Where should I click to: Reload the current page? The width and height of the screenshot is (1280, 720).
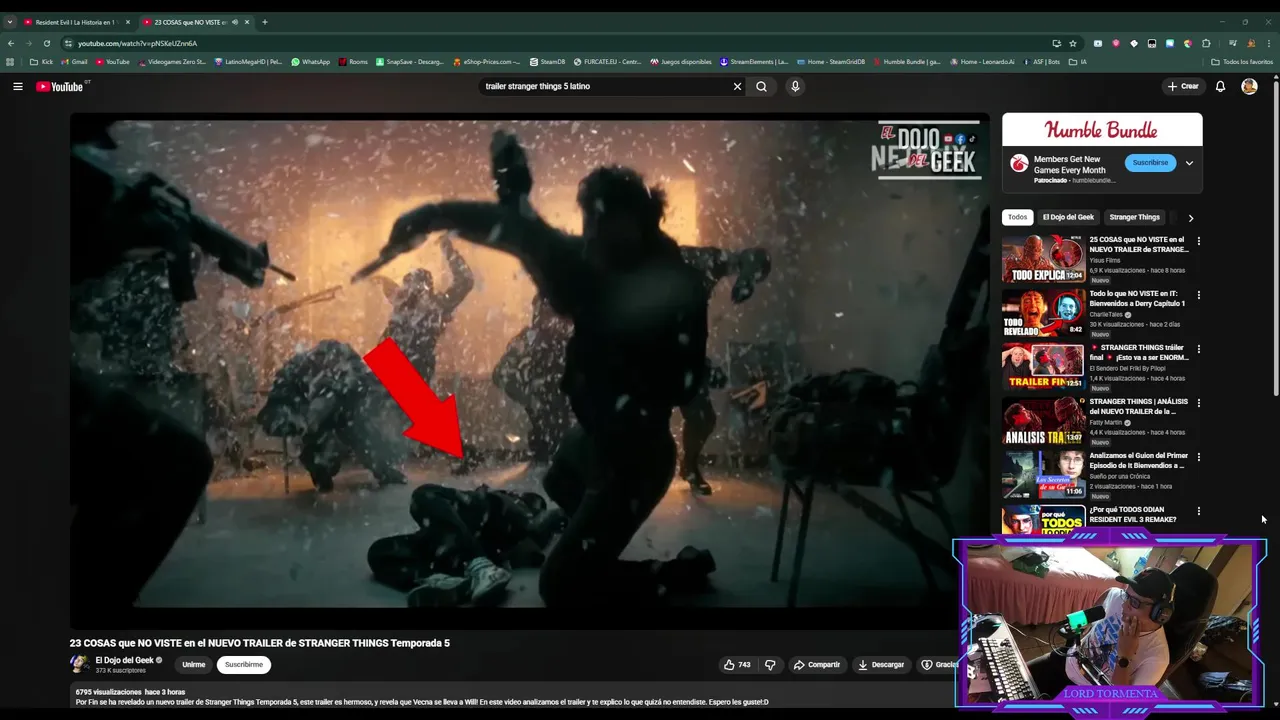[x=46, y=43]
